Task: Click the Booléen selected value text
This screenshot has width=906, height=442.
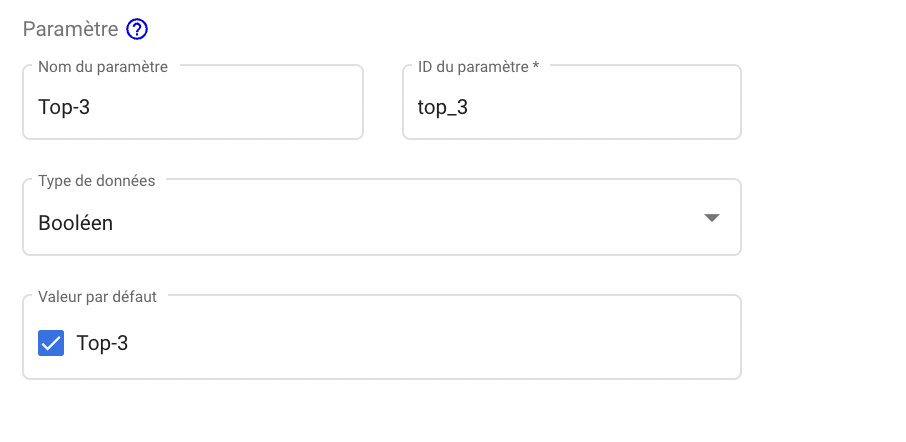Action: [76, 223]
